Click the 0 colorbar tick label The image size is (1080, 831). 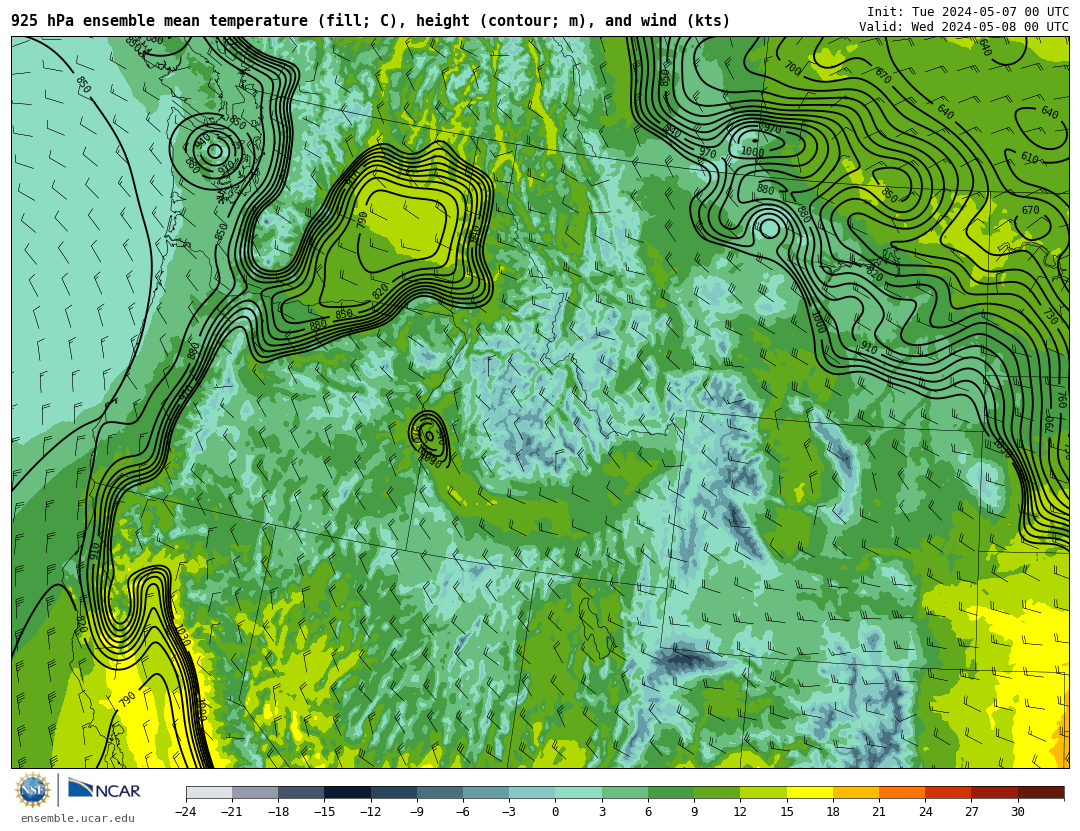pyautogui.click(x=555, y=812)
